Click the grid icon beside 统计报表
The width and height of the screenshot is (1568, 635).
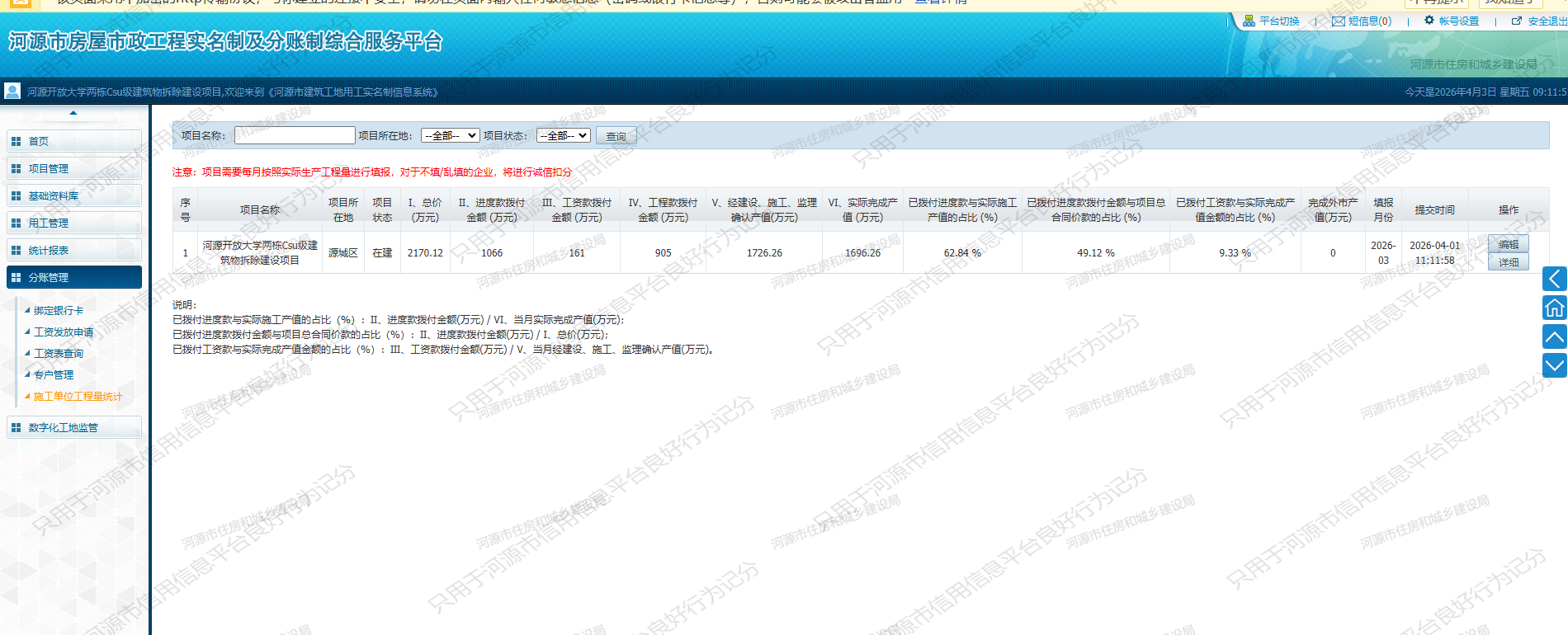(16, 250)
